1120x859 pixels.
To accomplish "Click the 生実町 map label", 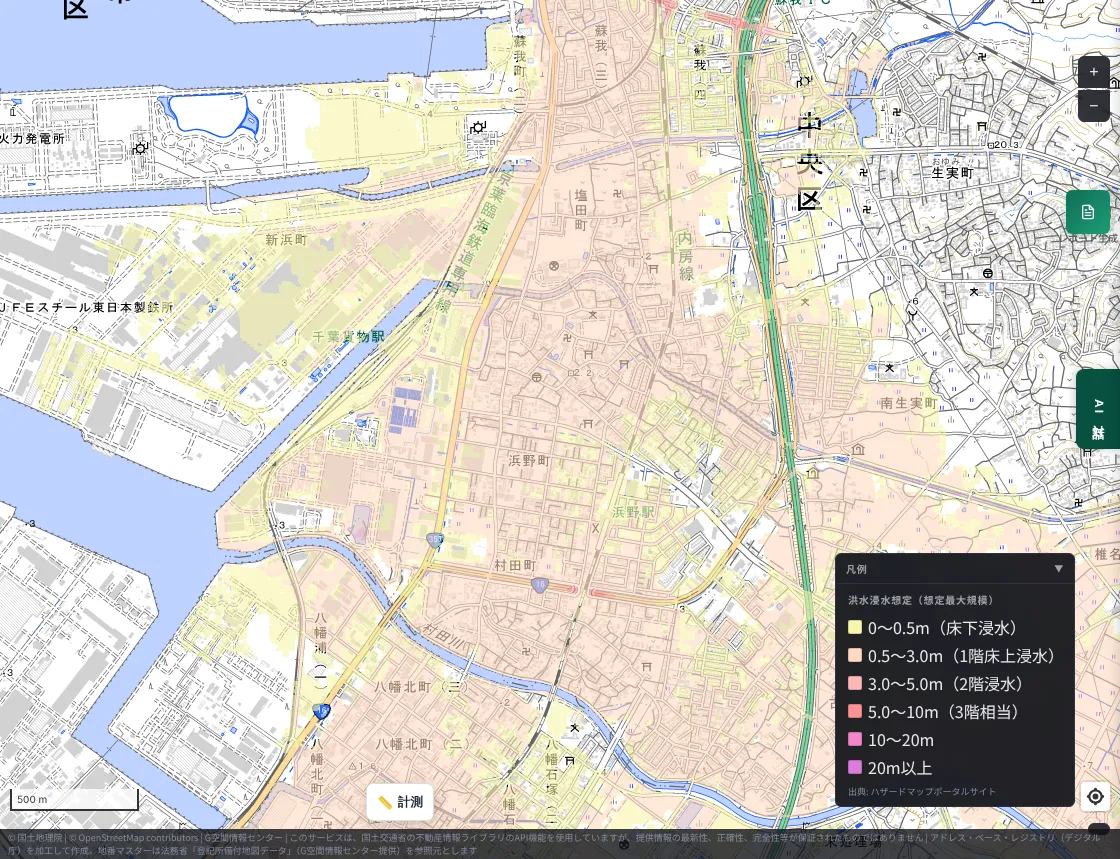I will [x=953, y=173].
